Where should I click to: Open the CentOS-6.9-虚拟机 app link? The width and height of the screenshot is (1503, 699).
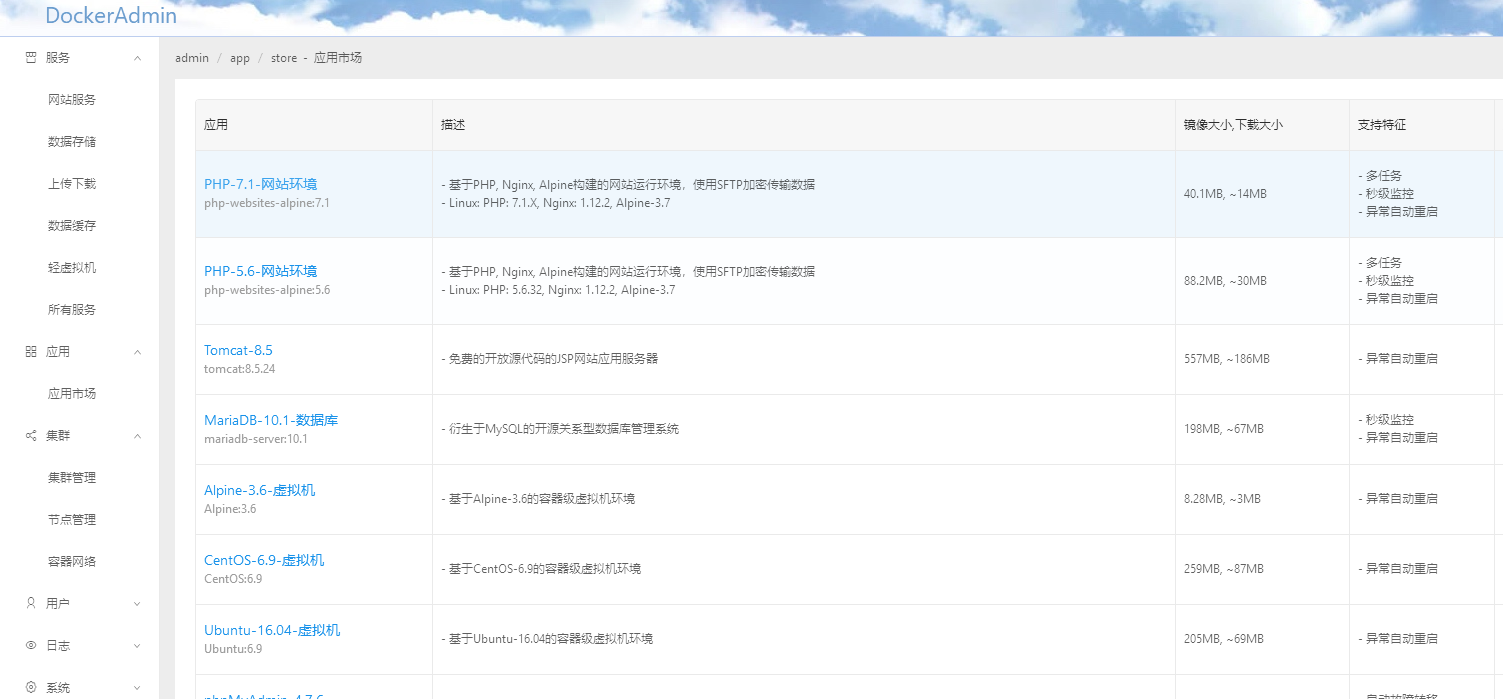tap(264, 561)
